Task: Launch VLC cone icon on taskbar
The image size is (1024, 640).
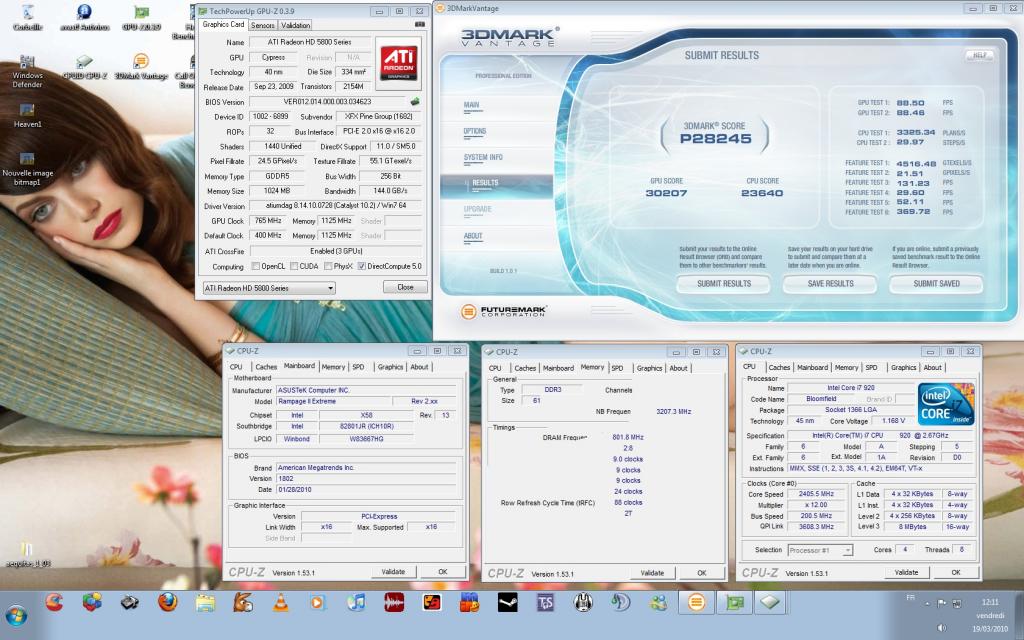Action: 281,602
